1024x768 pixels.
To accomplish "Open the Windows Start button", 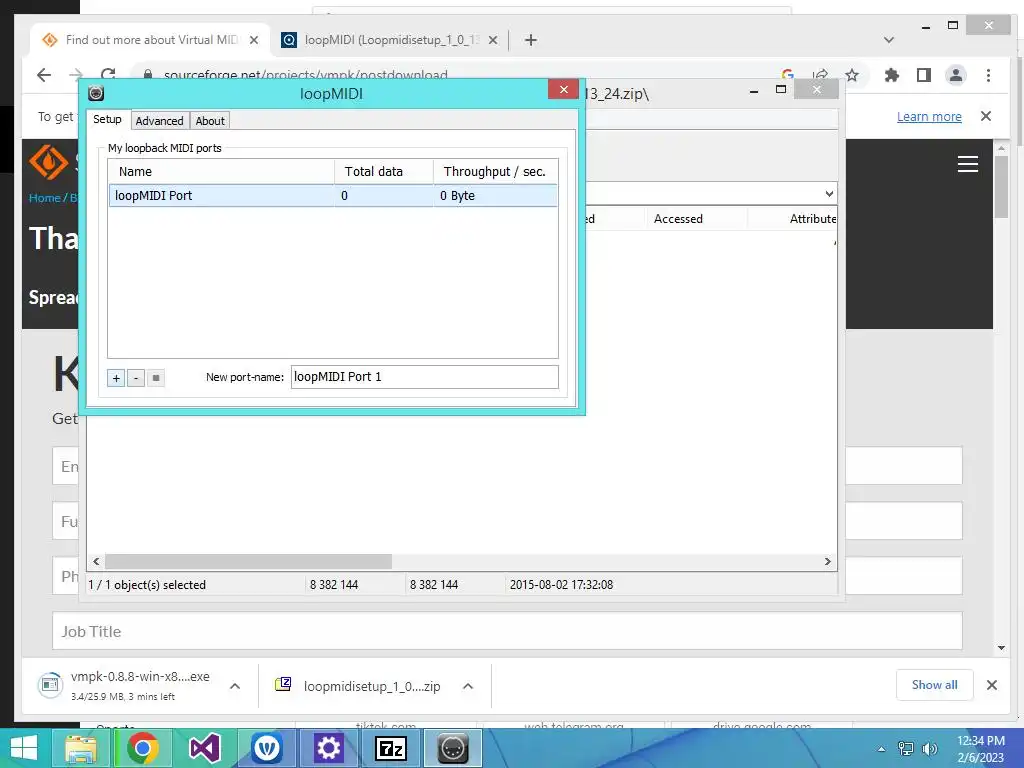I will (x=24, y=748).
